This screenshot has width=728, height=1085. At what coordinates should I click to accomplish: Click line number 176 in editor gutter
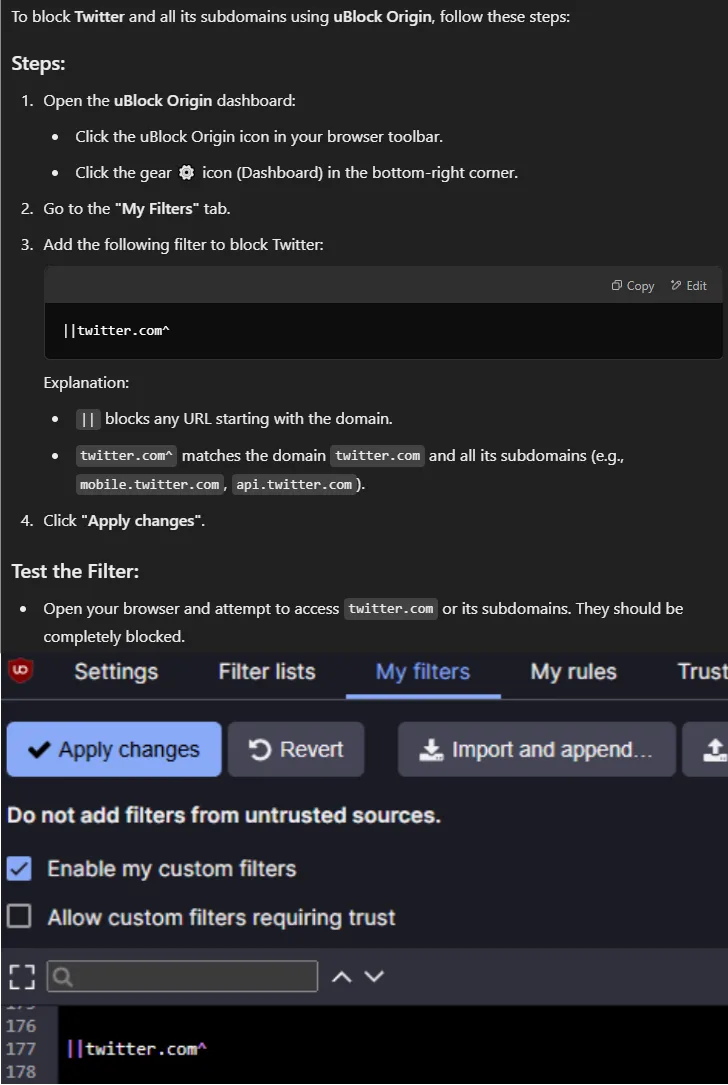(x=21, y=1025)
